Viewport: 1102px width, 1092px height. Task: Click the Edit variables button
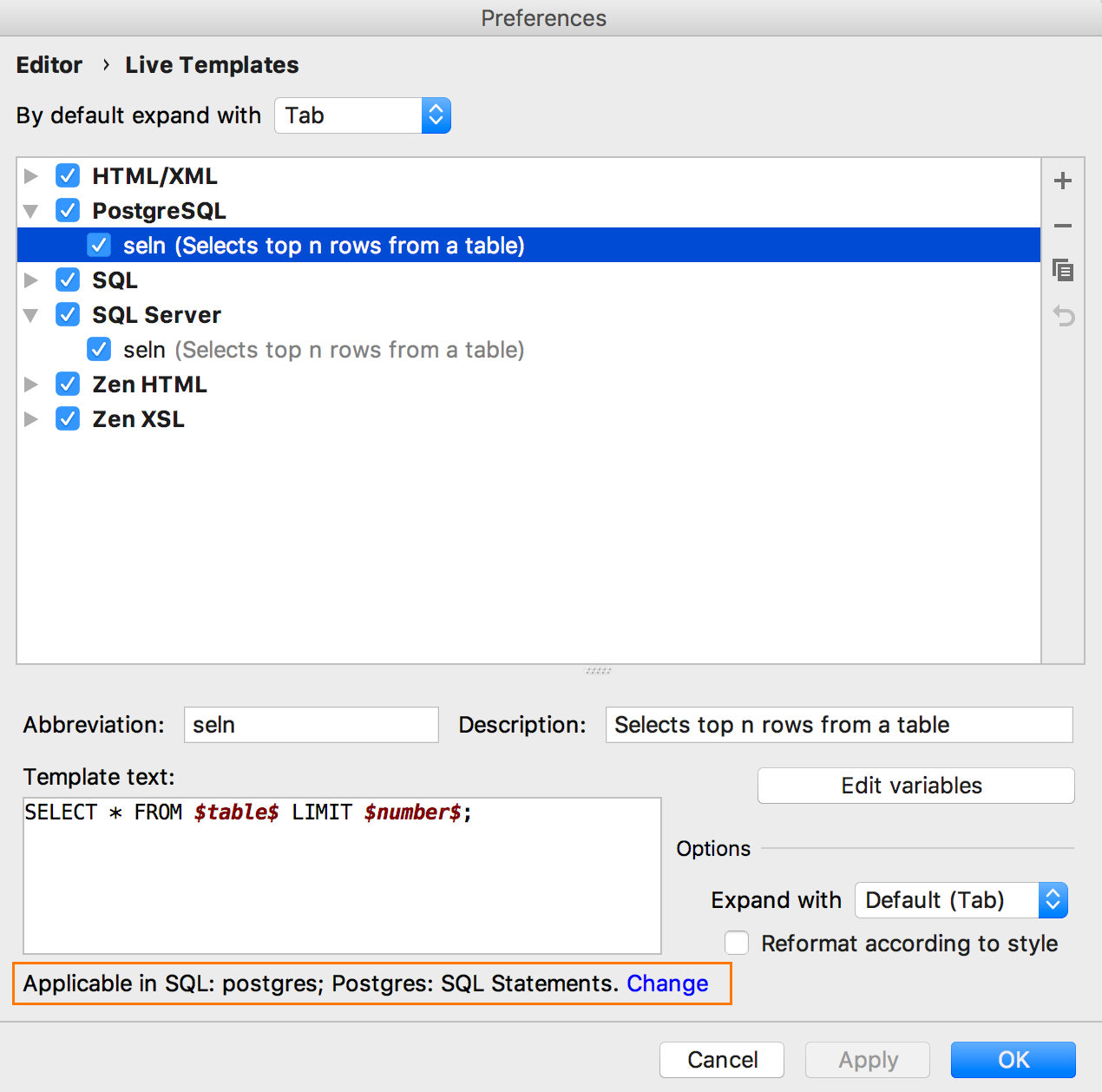click(x=915, y=786)
